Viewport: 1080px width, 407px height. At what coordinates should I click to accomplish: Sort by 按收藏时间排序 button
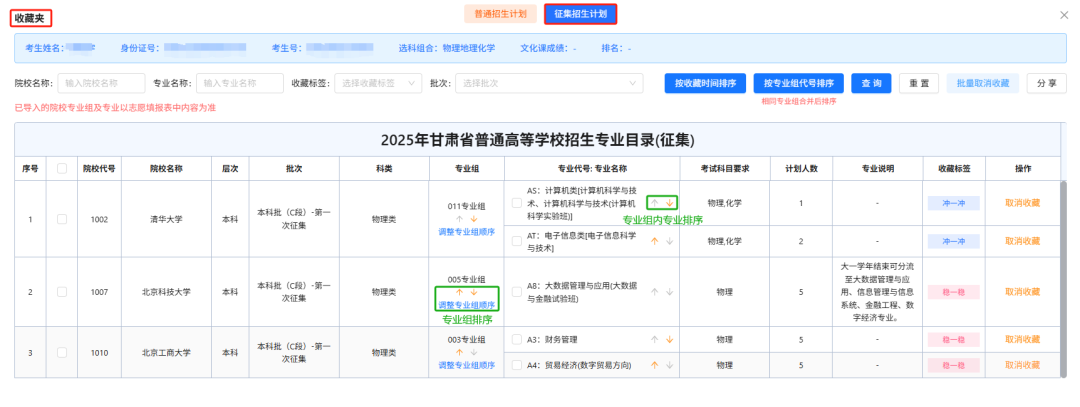click(x=705, y=83)
